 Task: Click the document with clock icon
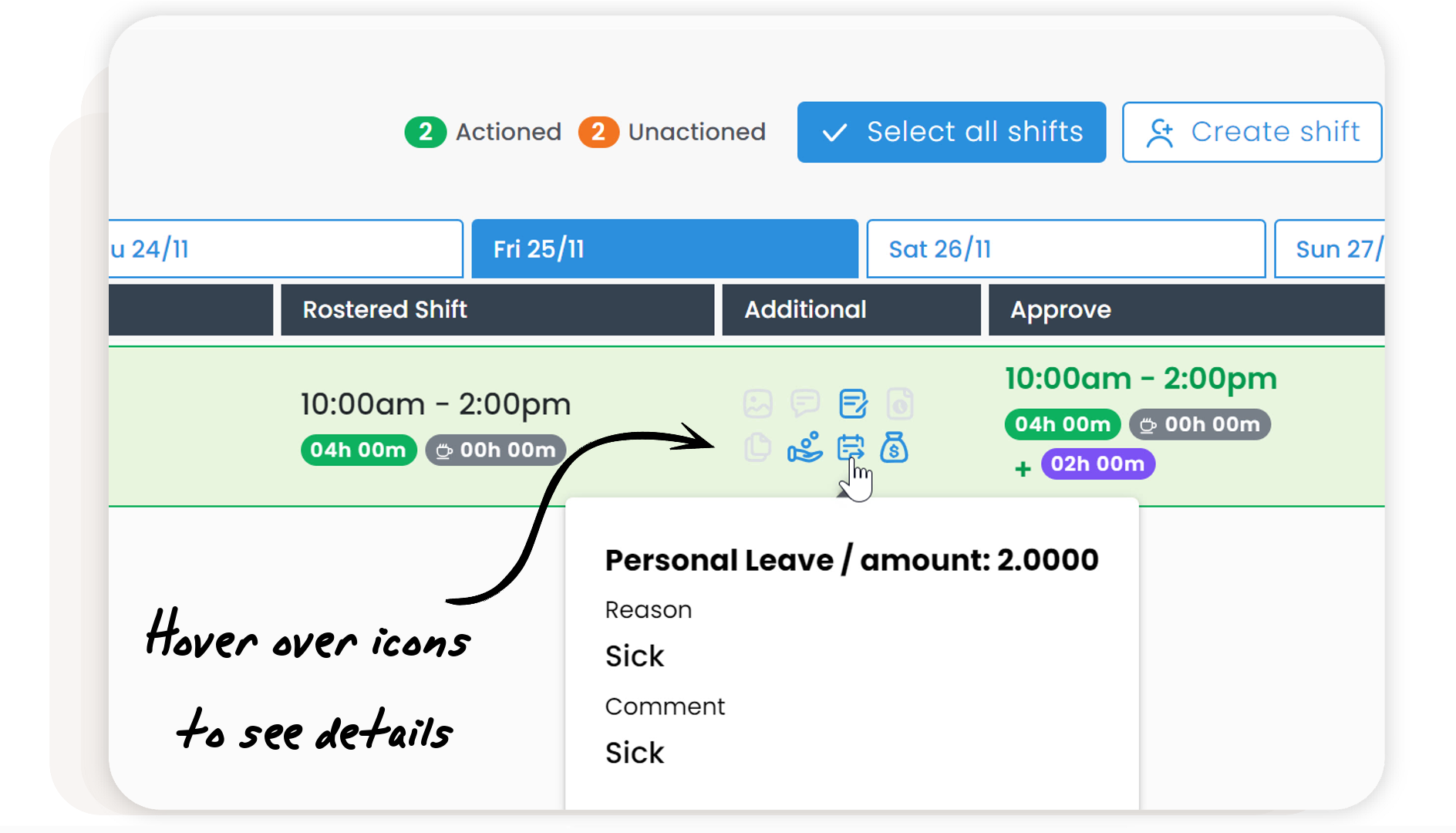tap(900, 403)
